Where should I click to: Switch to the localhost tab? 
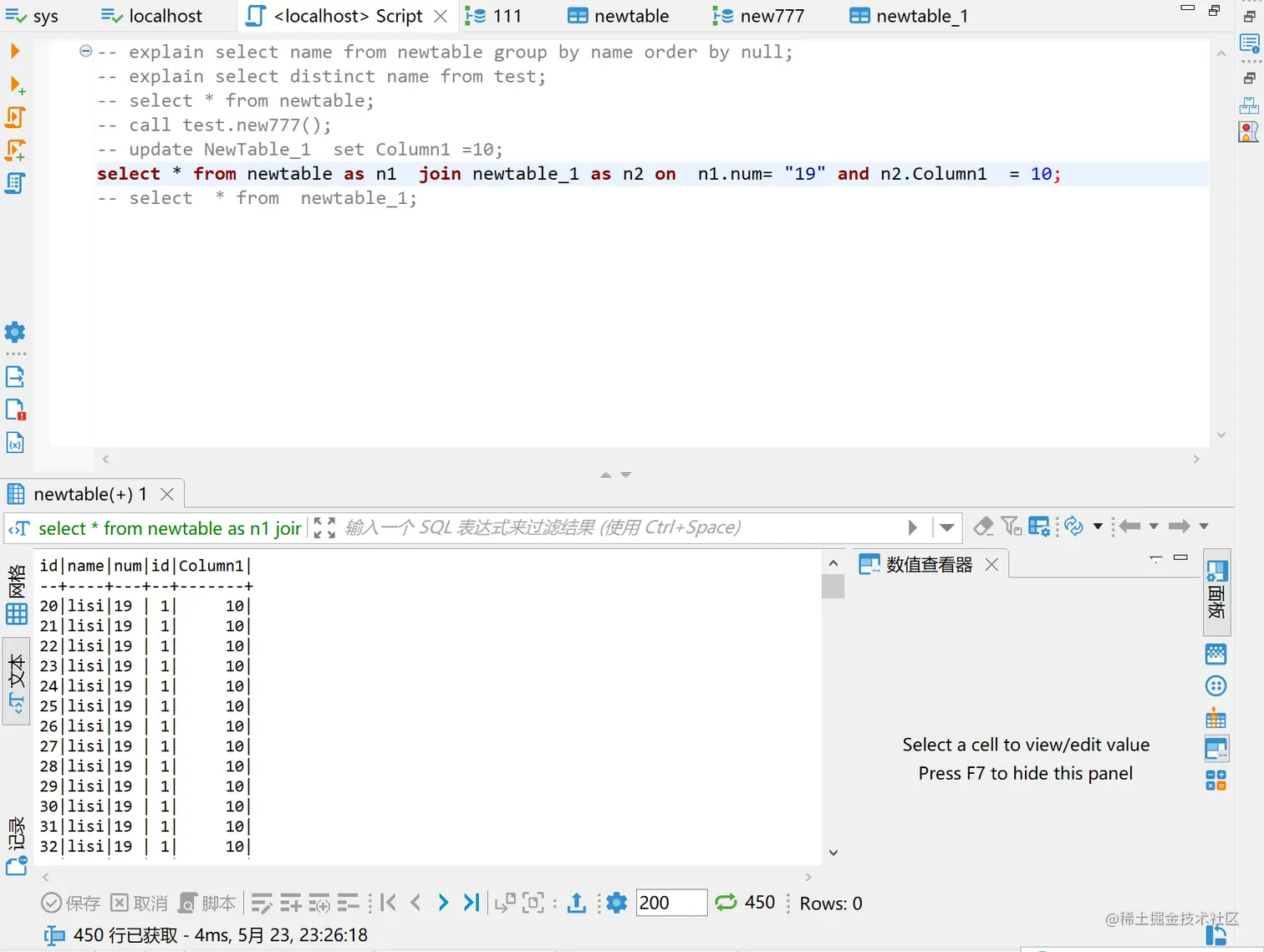tap(151, 16)
